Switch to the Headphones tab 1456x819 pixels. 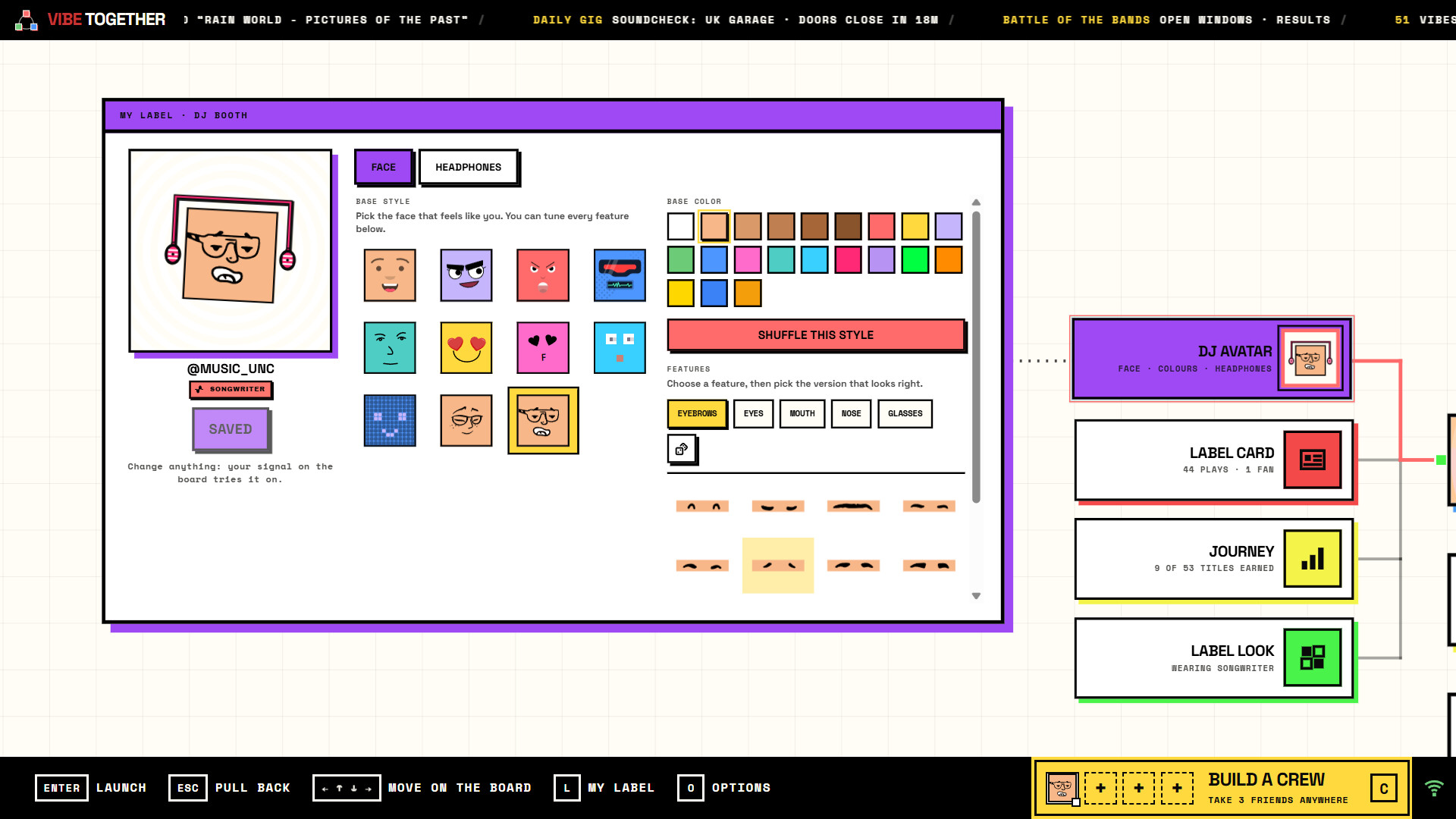pyautogui.click(x=469, y=167)
